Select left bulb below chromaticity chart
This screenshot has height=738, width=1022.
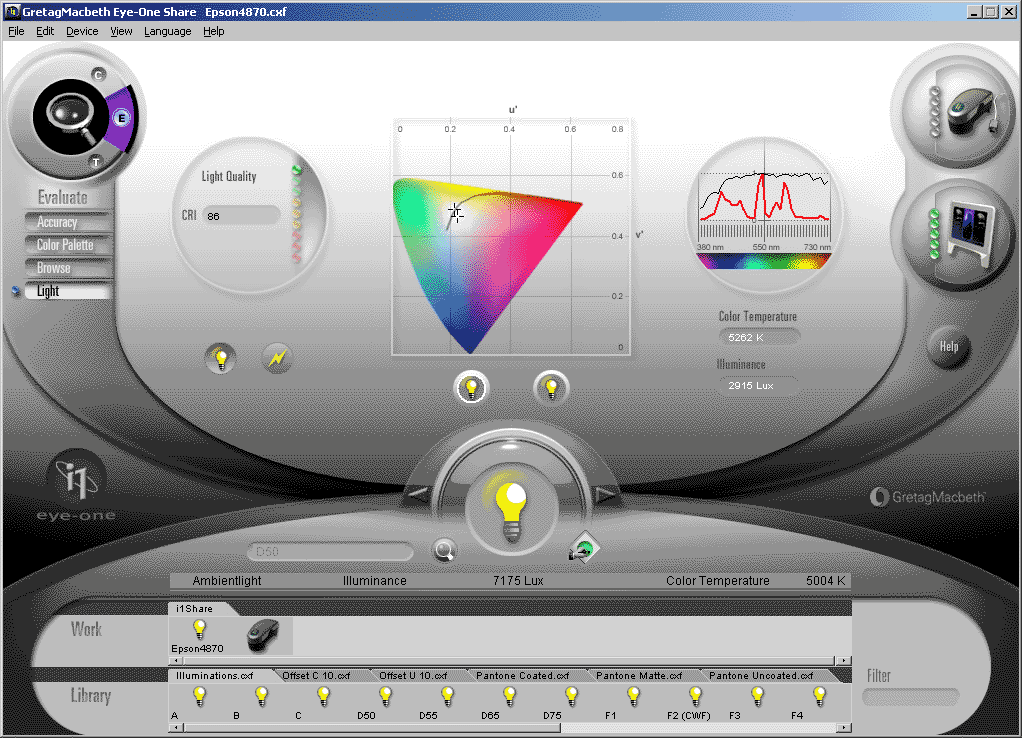point(471,388)
